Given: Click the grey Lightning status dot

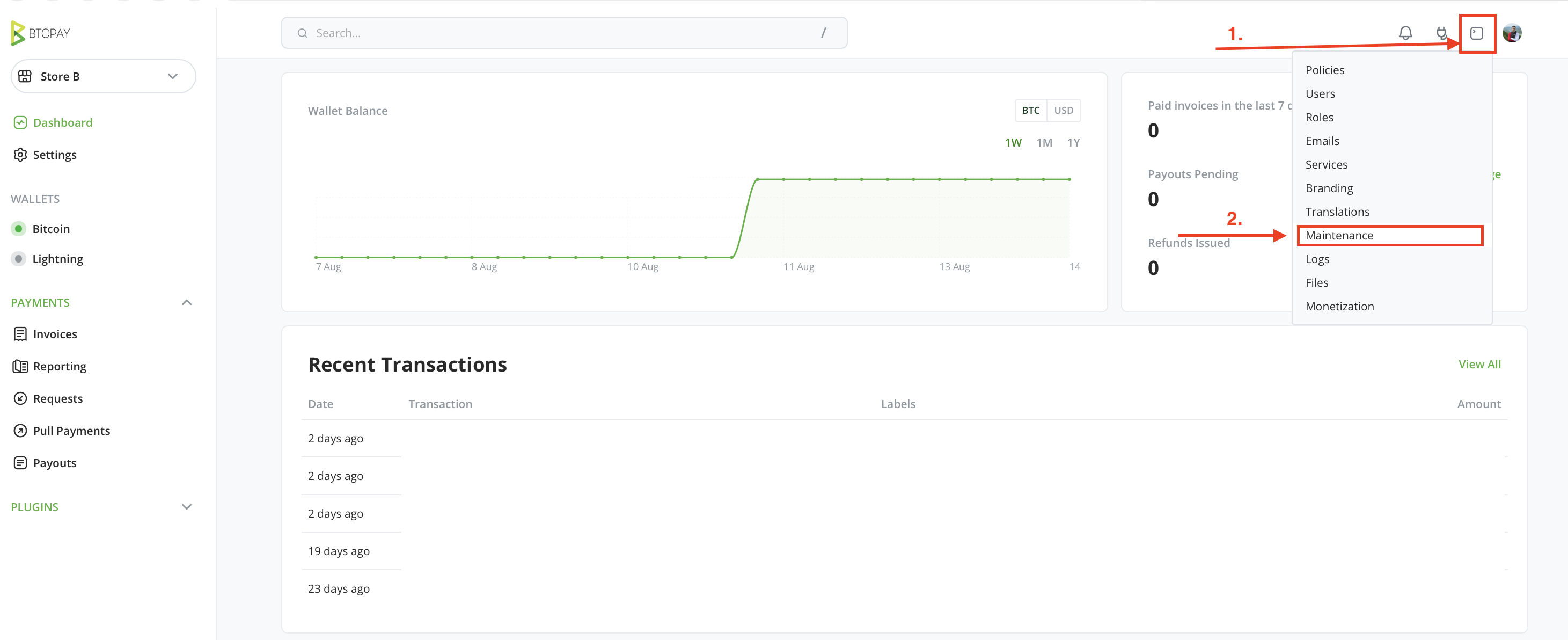Looking at the screenshot, I should 18,259.
